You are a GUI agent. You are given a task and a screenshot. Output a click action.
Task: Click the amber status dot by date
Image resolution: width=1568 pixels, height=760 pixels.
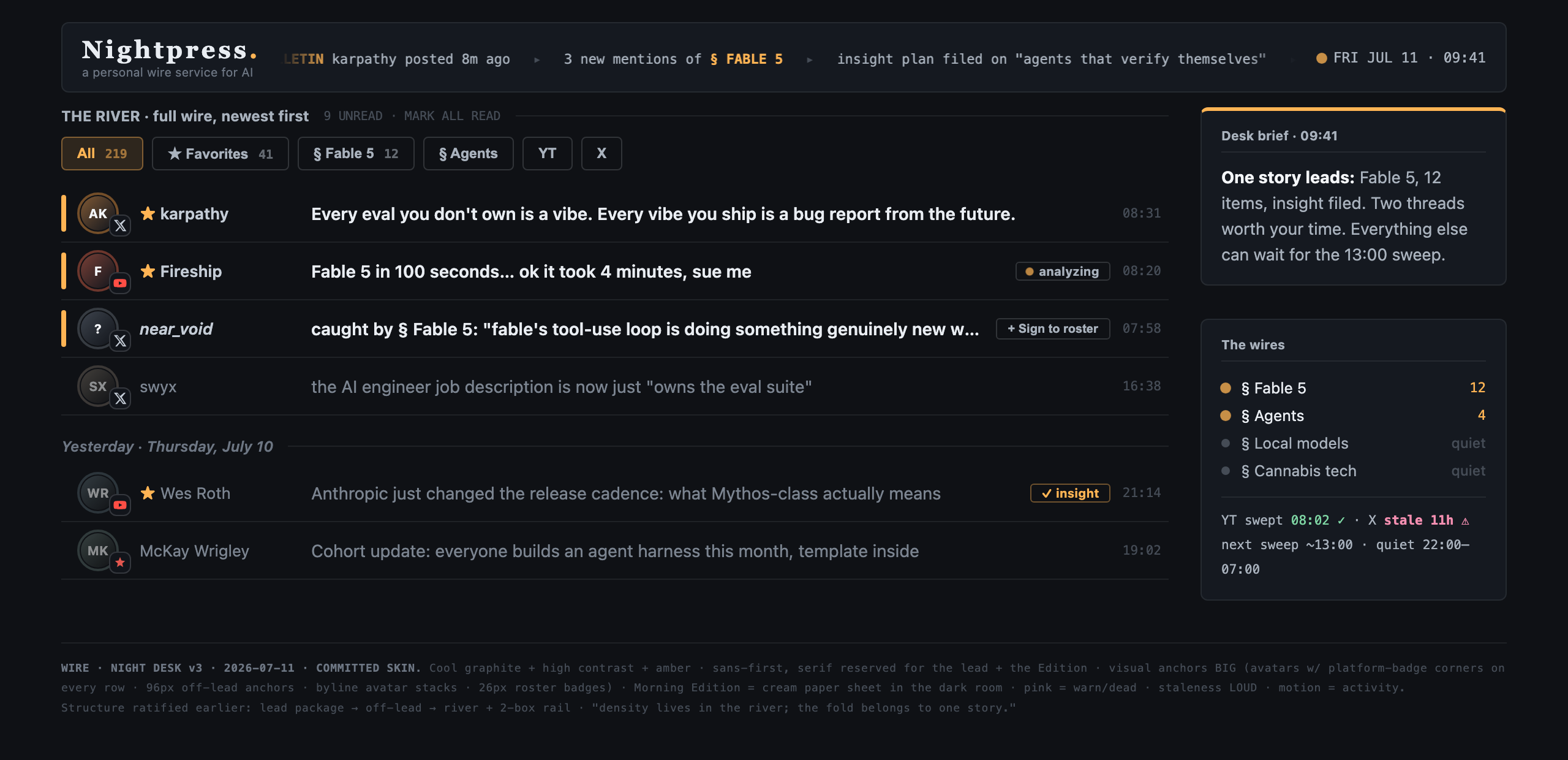1321,58
